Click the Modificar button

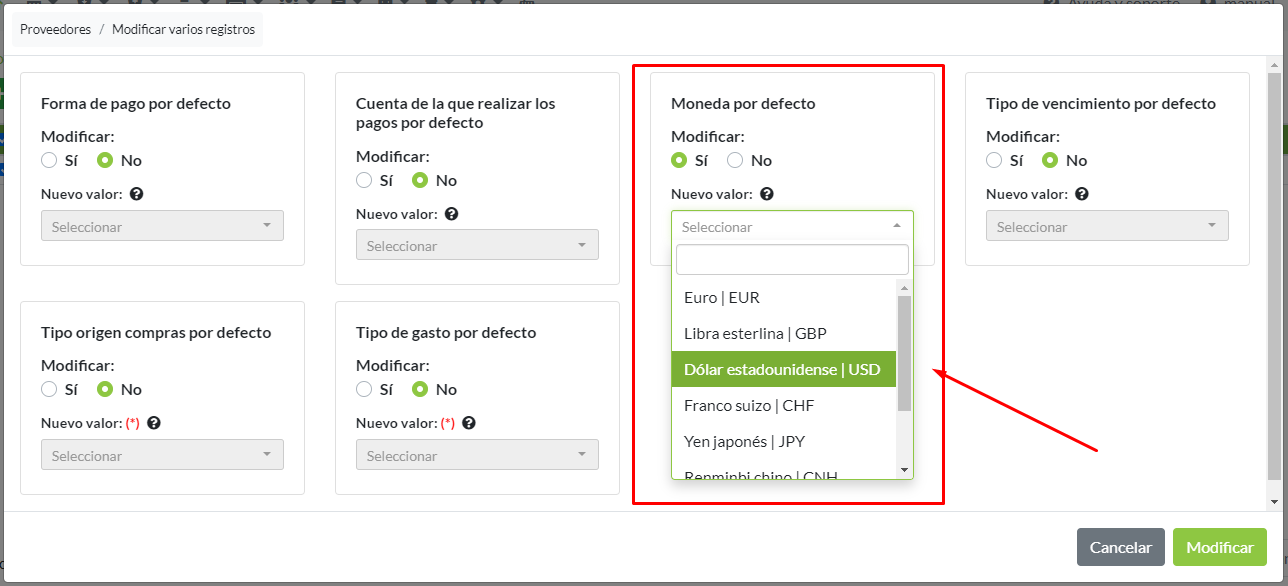click(x=1219, y=547)
